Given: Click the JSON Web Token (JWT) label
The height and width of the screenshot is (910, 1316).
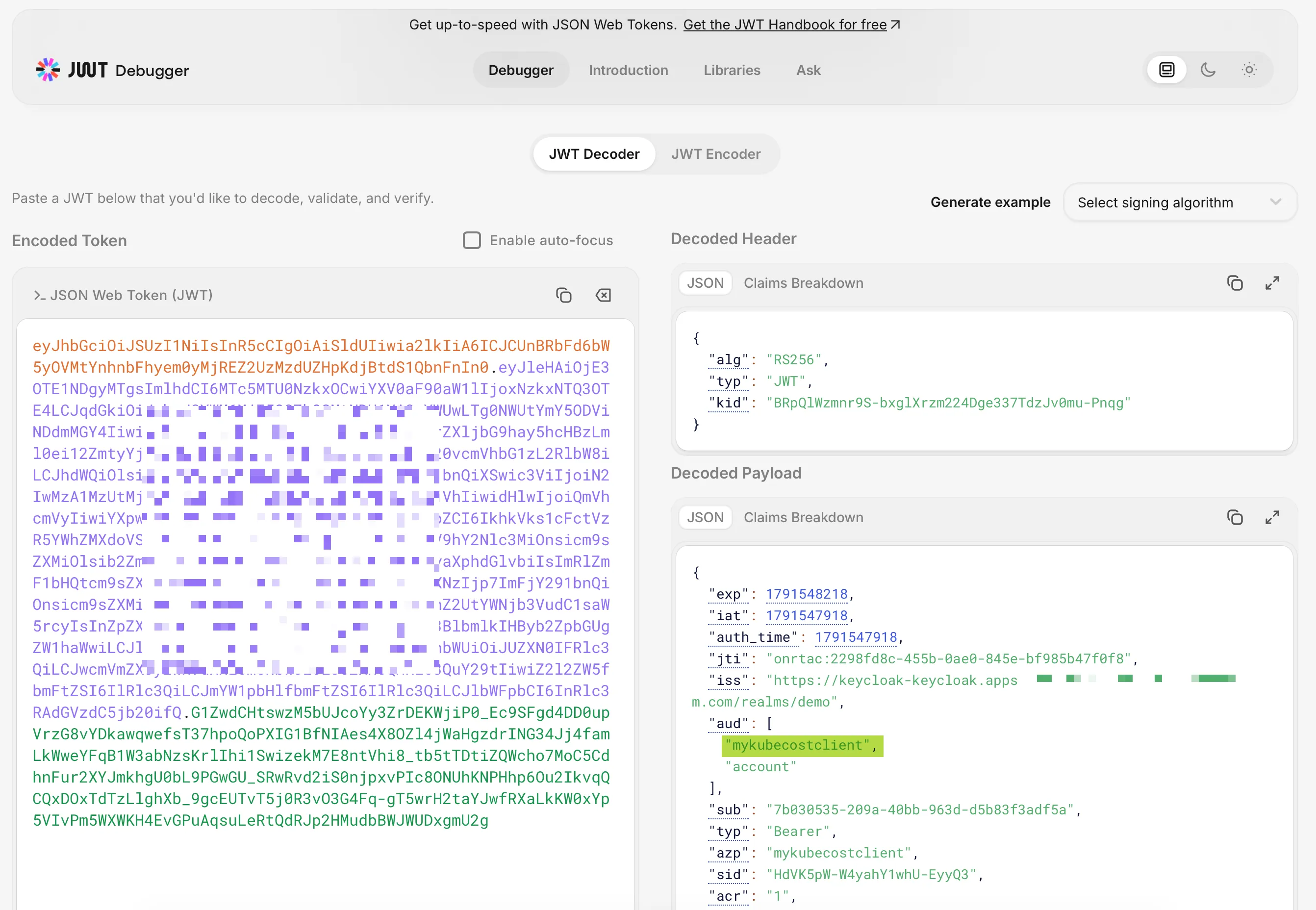Looking at the screenshot, I should click(x=131, y=295).
